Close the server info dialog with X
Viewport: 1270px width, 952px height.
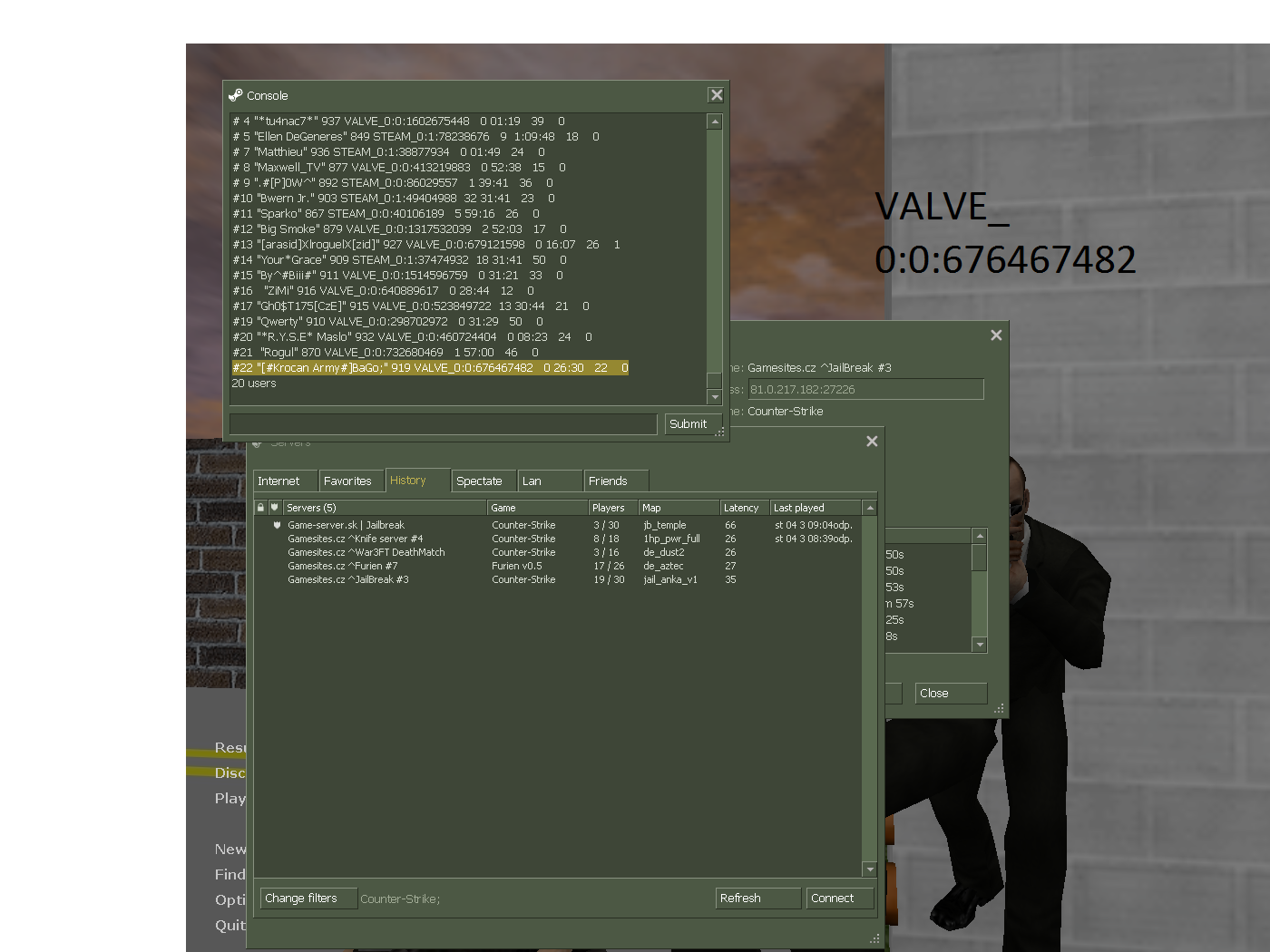click(996, 335)
